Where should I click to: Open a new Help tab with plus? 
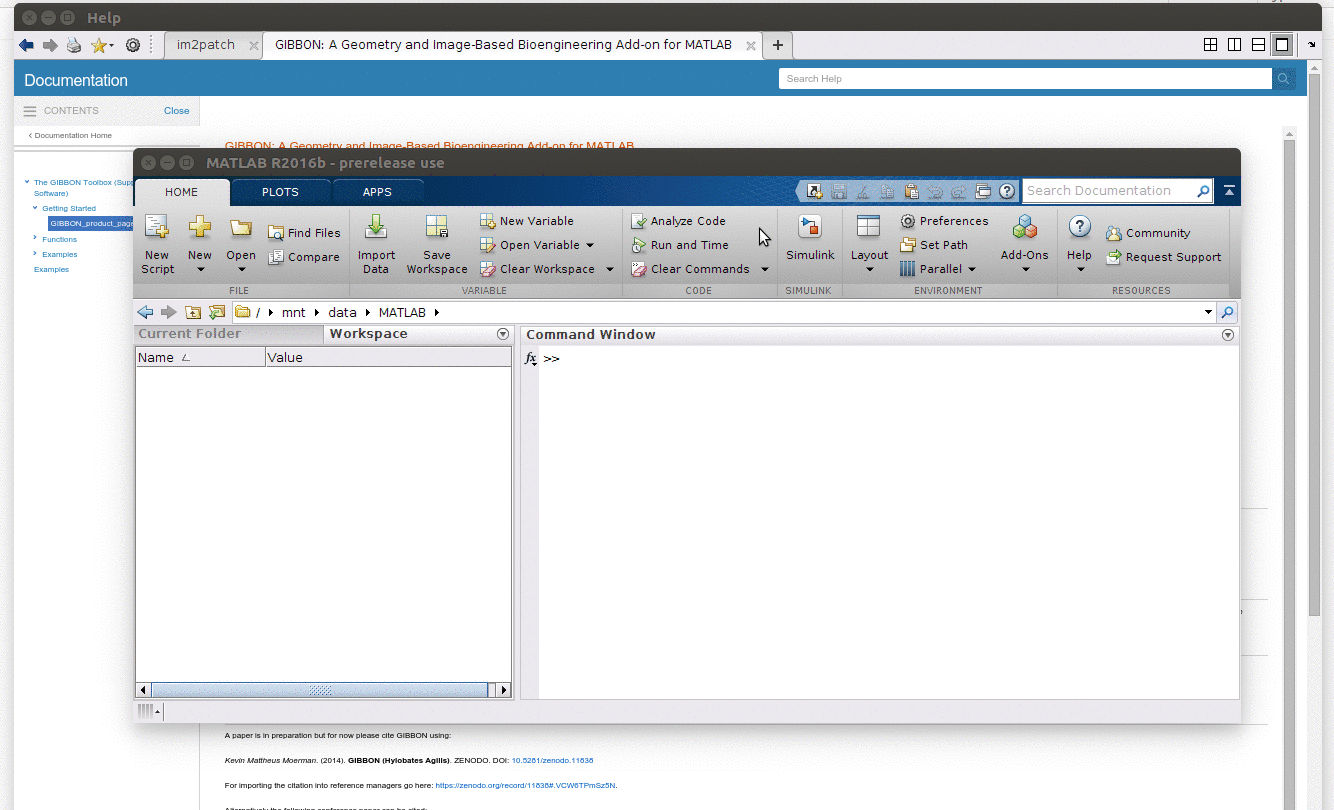coord(778,45)
